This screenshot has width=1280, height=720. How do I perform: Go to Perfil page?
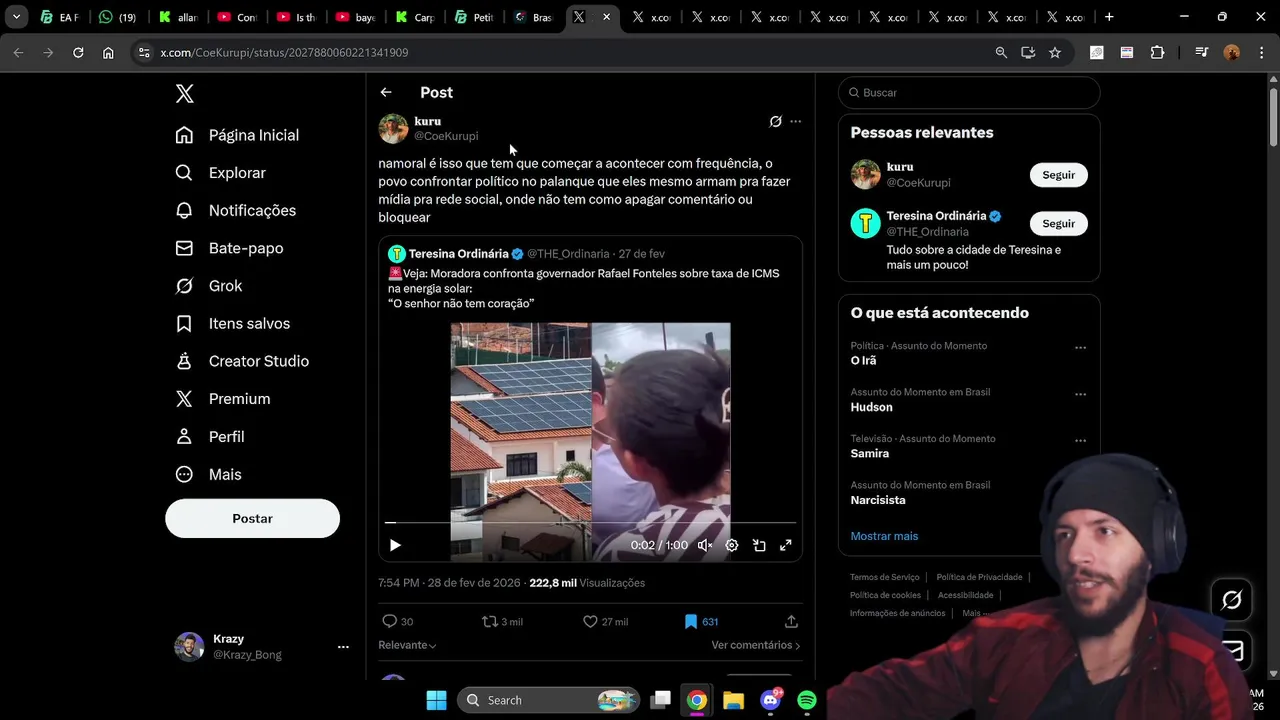click(209, 437)
